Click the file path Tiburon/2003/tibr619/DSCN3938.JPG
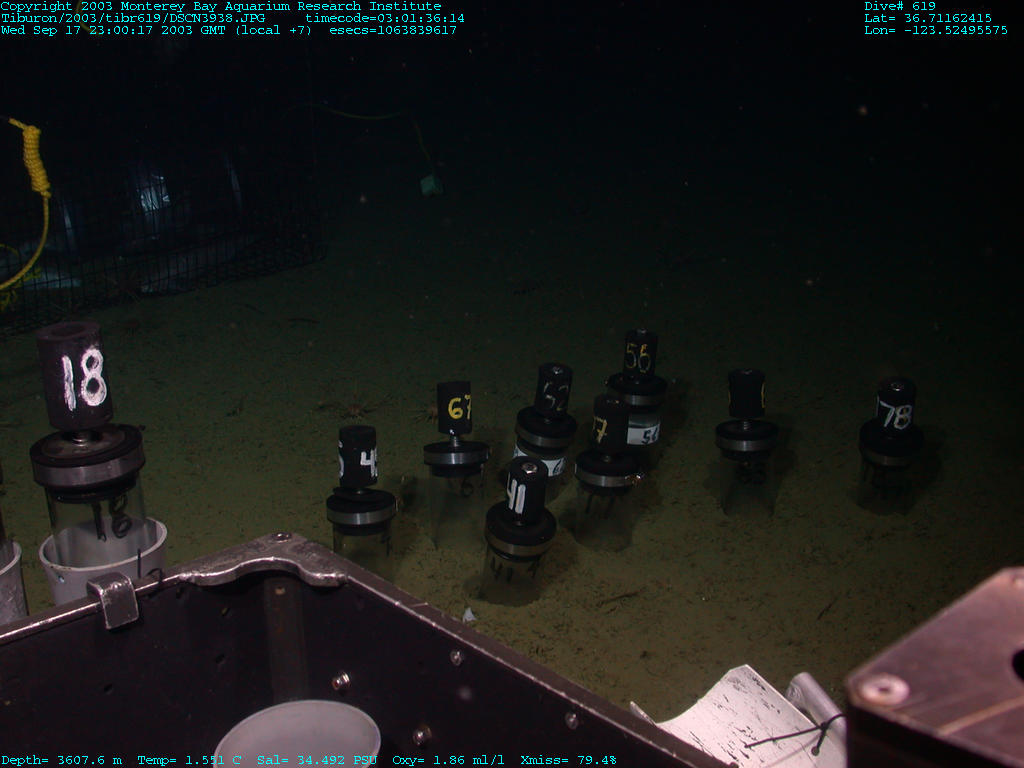The height and width of the screenshot is (768, 1024). tap(133, 18)
